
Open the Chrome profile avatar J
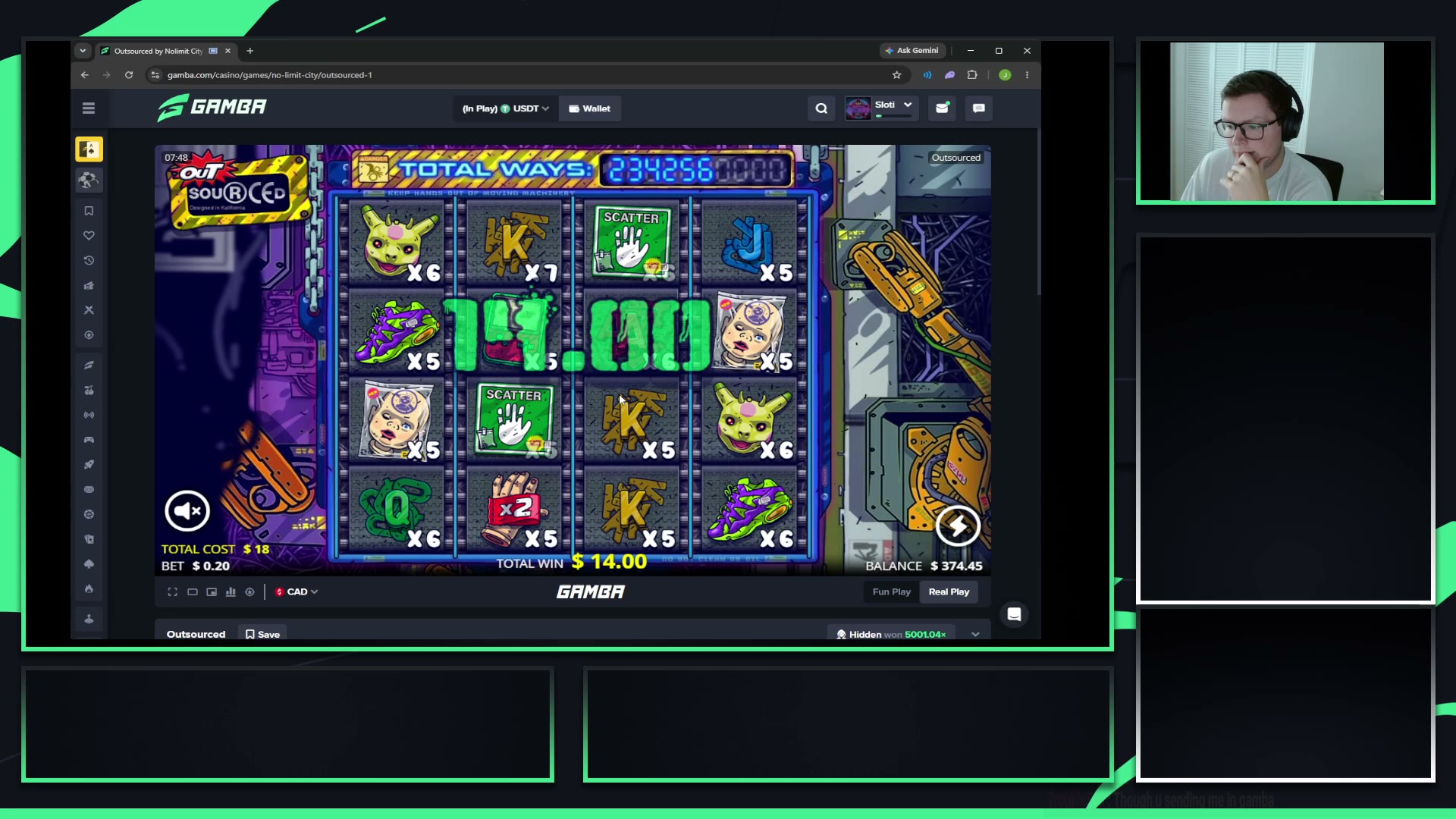click(x=1005, y=75)
